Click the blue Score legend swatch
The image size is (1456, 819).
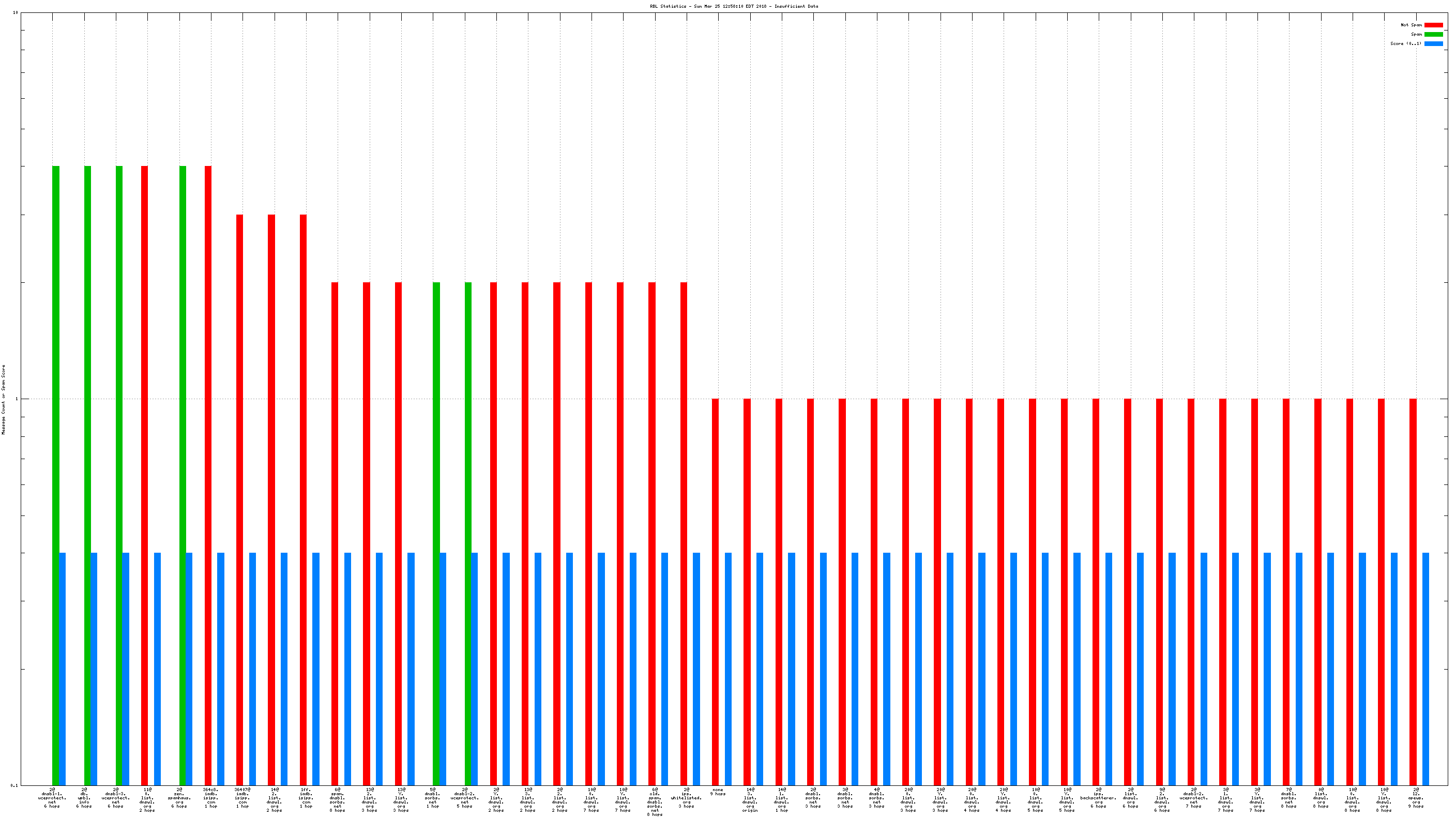click(x=1433, y=43)
